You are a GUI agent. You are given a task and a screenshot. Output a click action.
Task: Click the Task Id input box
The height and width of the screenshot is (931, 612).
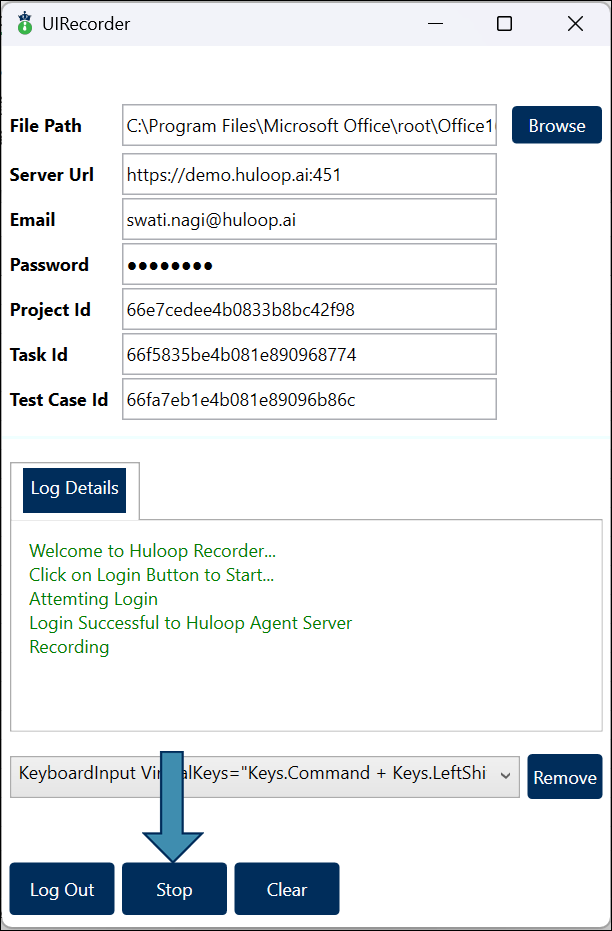click(309, 355)
